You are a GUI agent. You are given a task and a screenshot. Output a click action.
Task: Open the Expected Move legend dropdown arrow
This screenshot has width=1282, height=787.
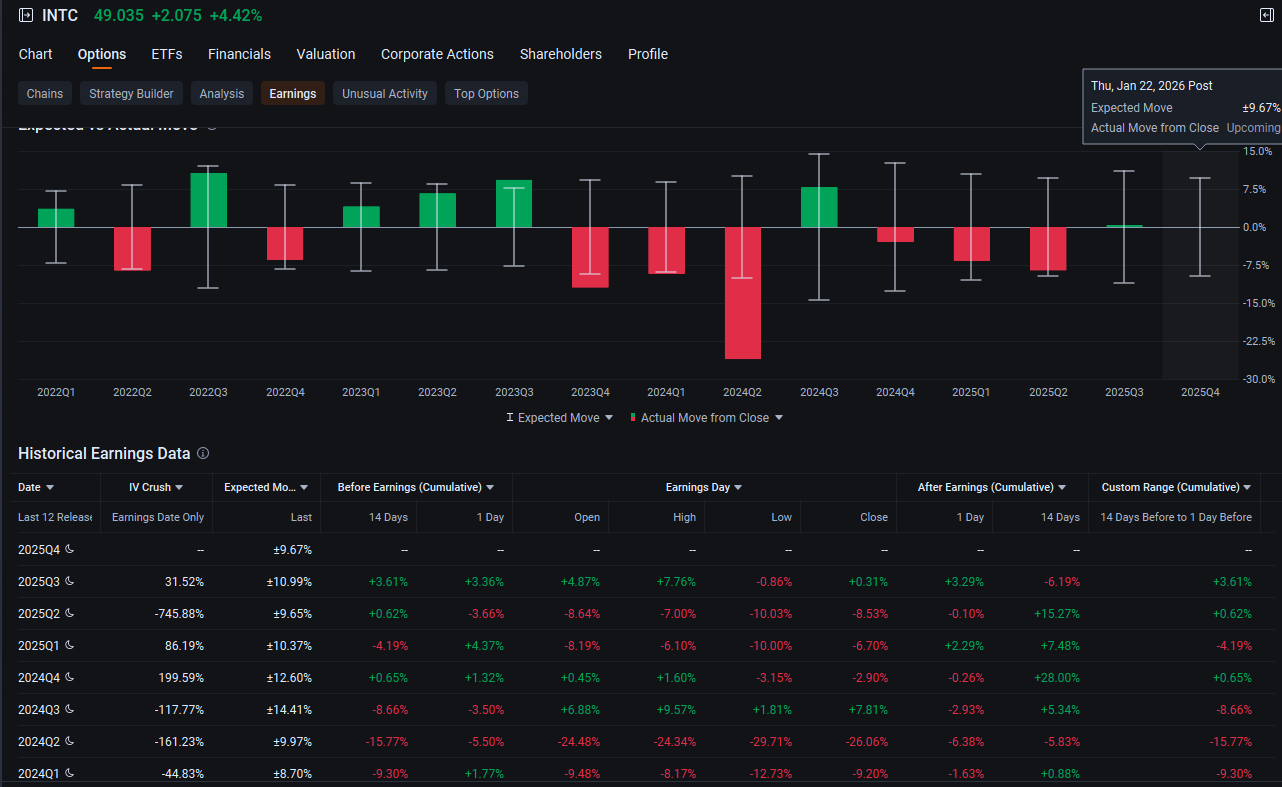tap(609, 418)
